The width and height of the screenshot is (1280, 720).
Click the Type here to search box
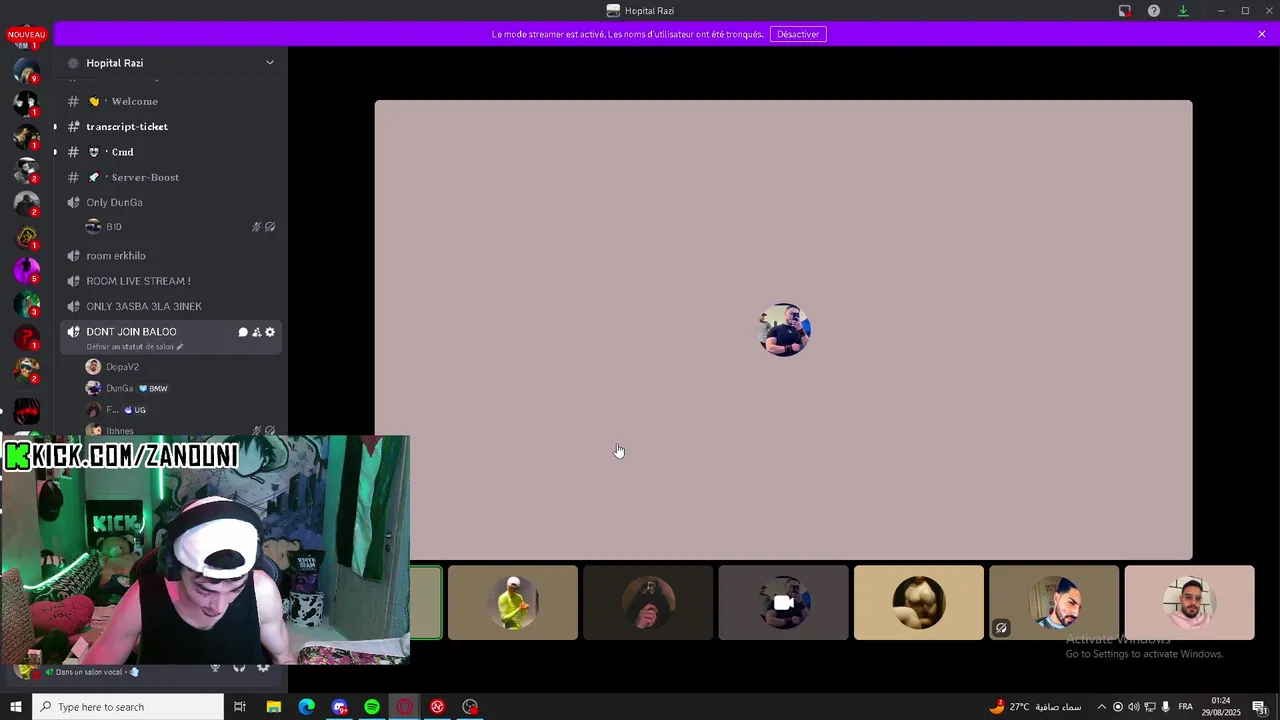(128, 707)
